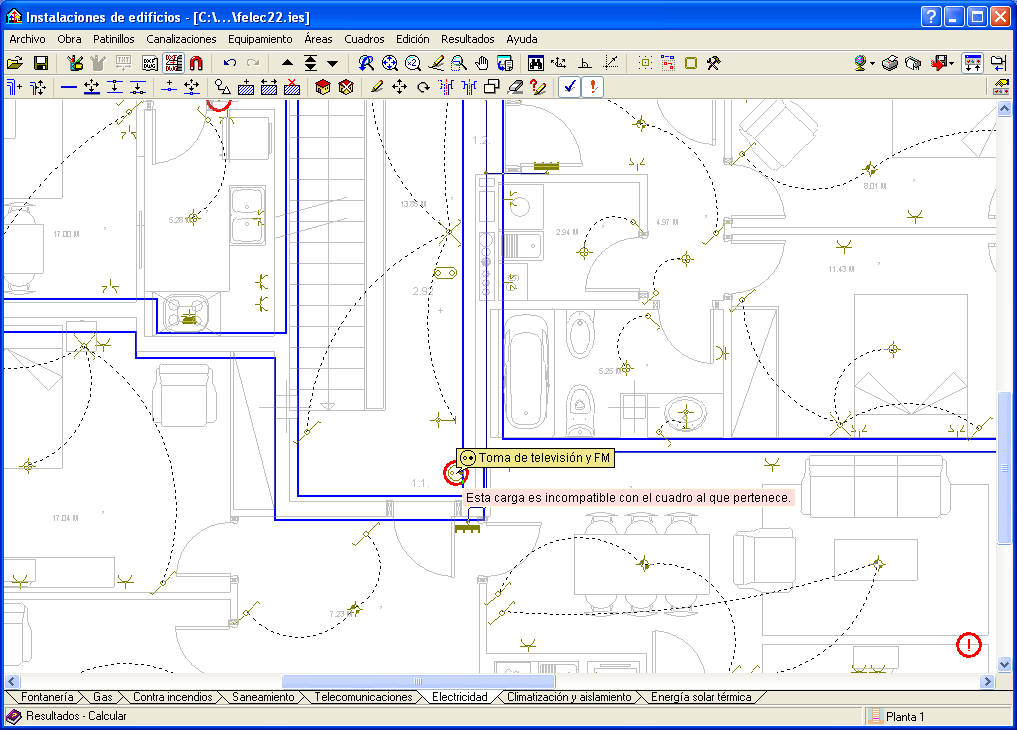Viewport: 1017px width, 730px height.
Task: Save the project with the floppy disk icon
Action: tap(41, 63)
